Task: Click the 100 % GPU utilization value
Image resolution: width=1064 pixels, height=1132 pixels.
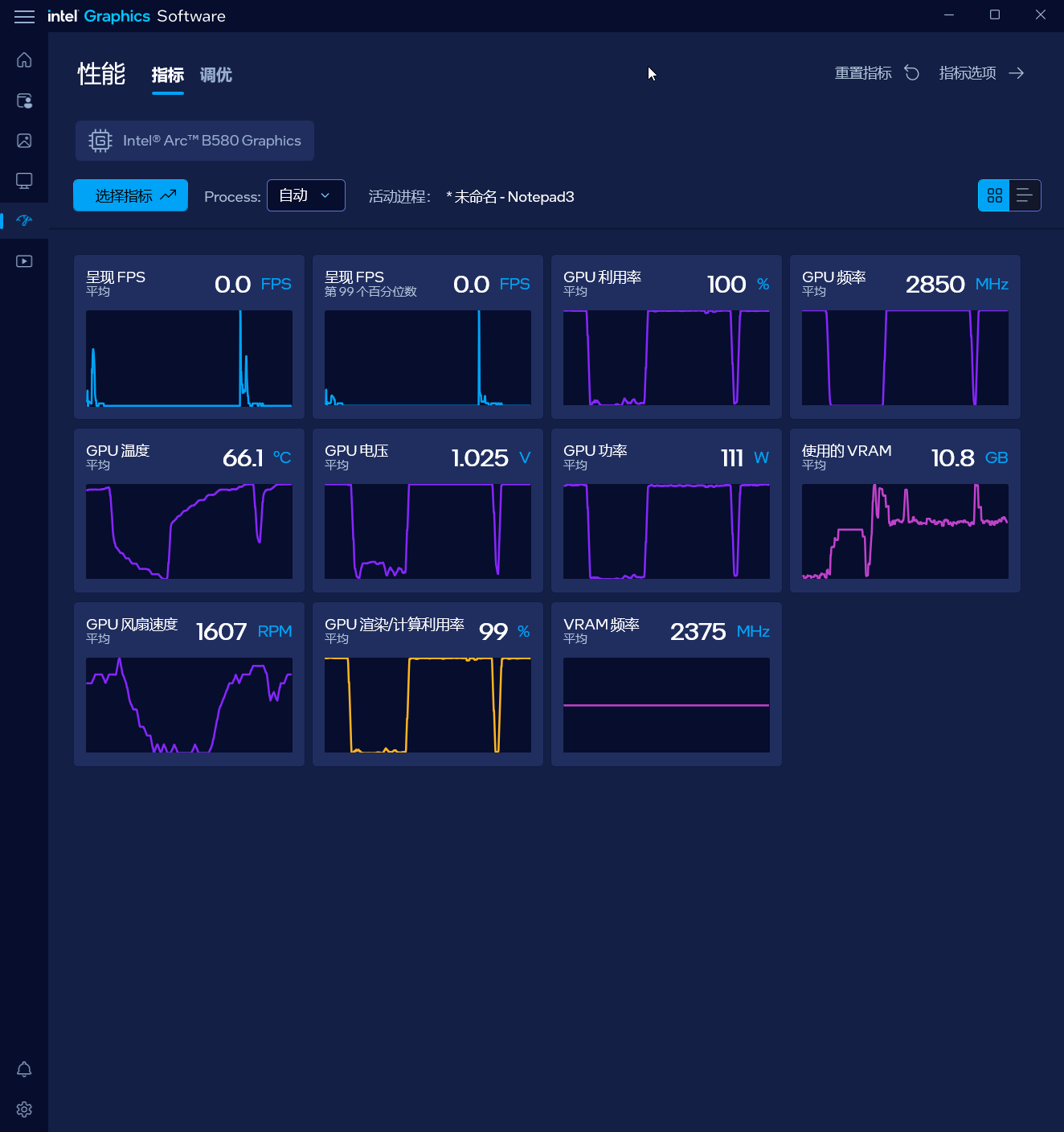Action: (738, 284)
